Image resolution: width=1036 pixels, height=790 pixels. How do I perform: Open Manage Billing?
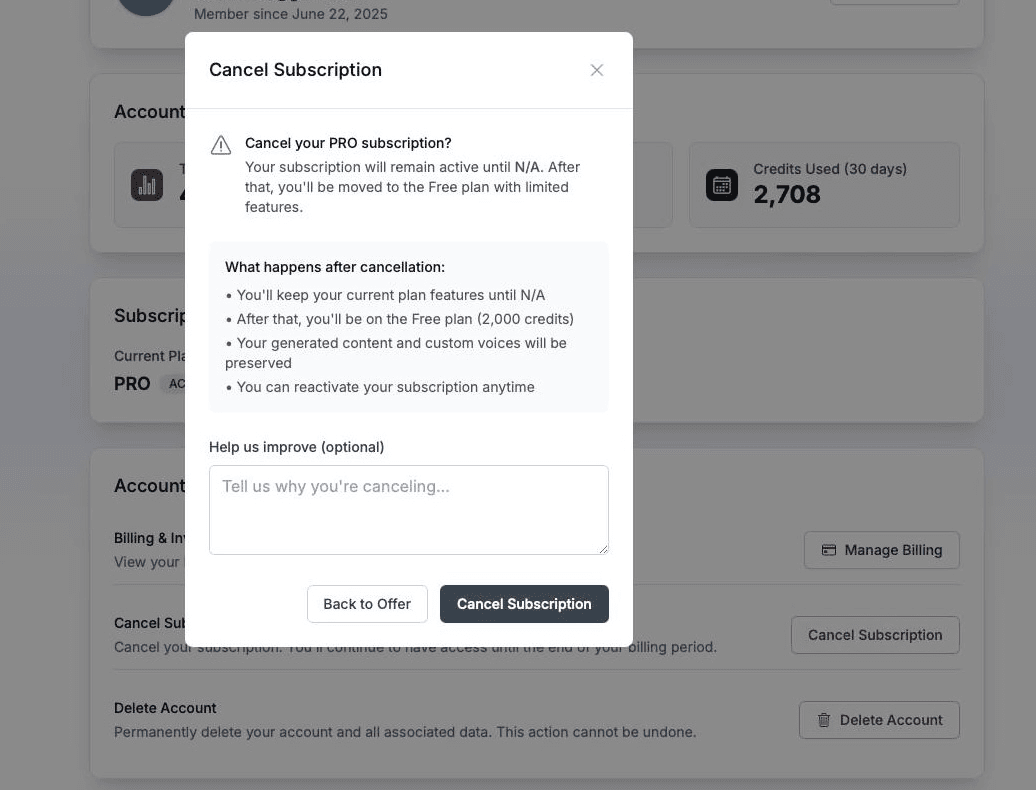coord(882,550)
